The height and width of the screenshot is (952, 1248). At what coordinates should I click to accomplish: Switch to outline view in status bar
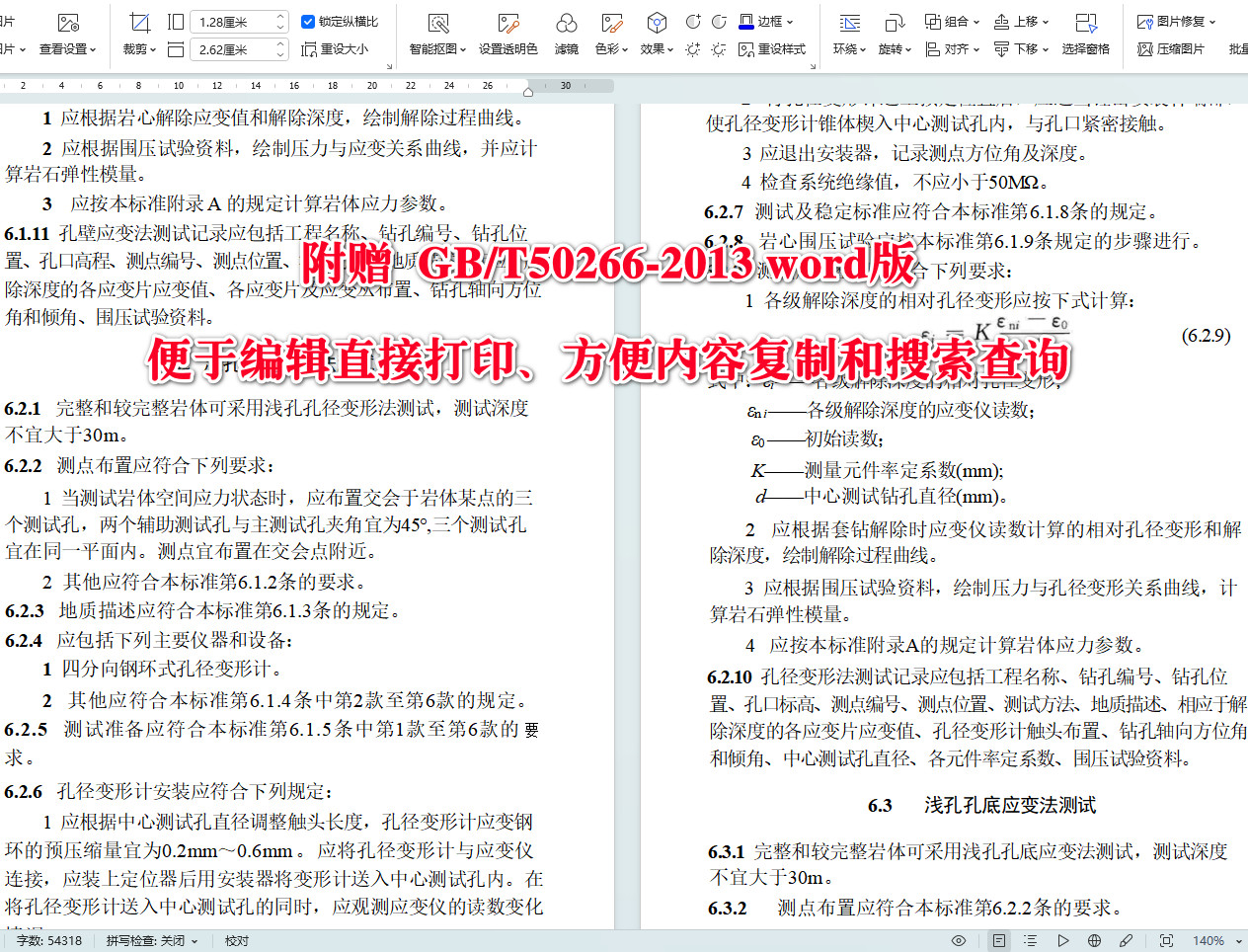pyautogui.click(x=1030, y=940)
